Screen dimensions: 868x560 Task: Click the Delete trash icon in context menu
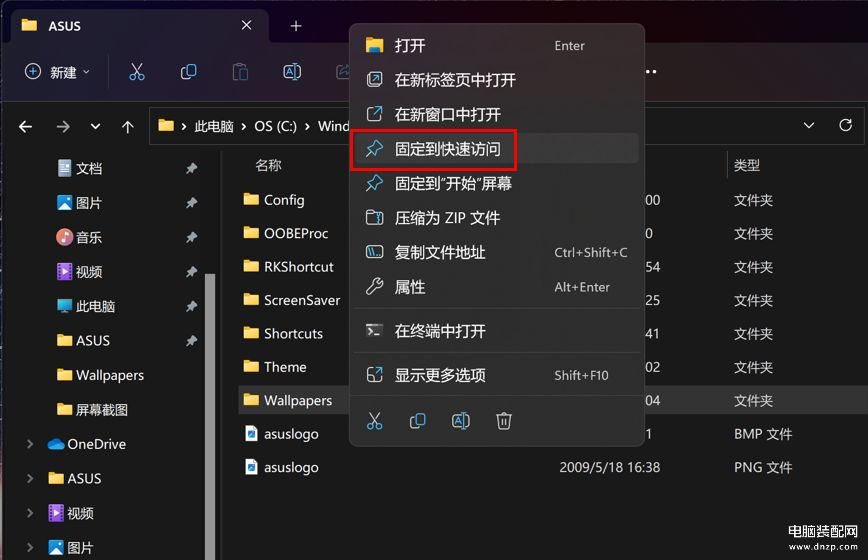pyautogui.click(x=504, y=421)
